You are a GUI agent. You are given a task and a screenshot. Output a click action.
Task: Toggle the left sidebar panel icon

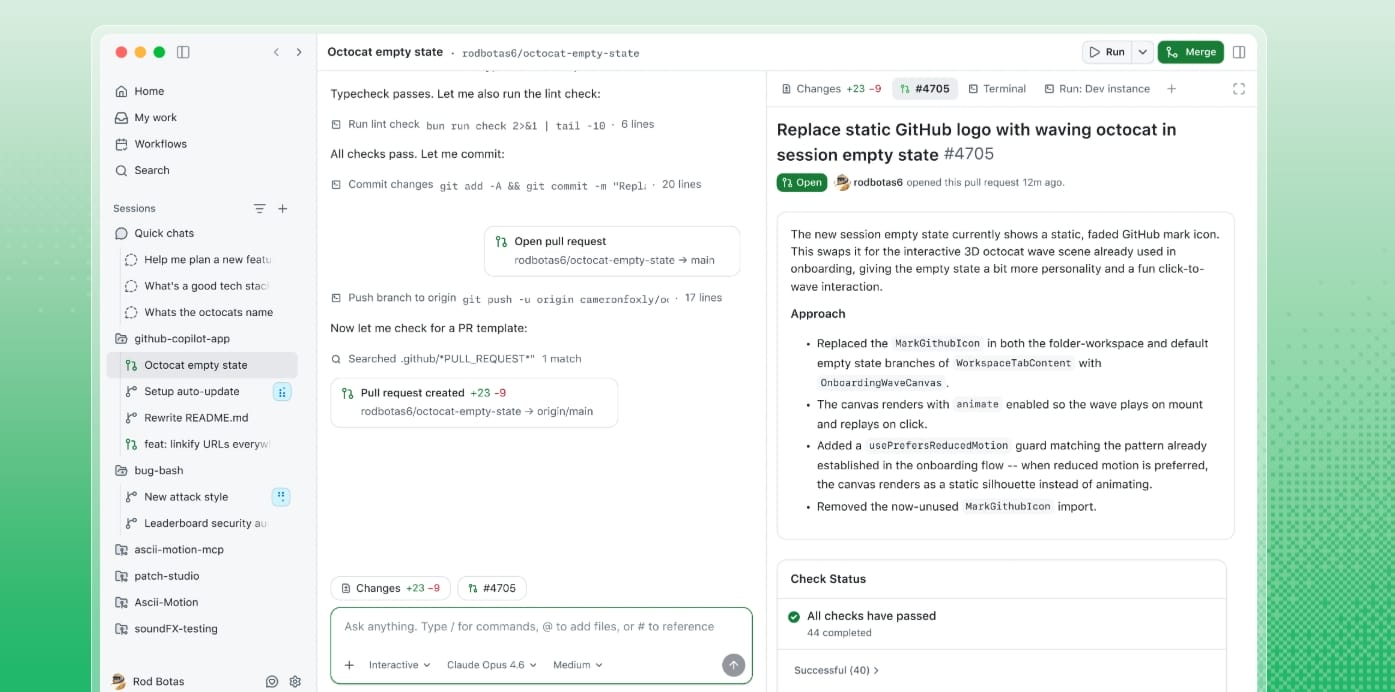(183, 52)
